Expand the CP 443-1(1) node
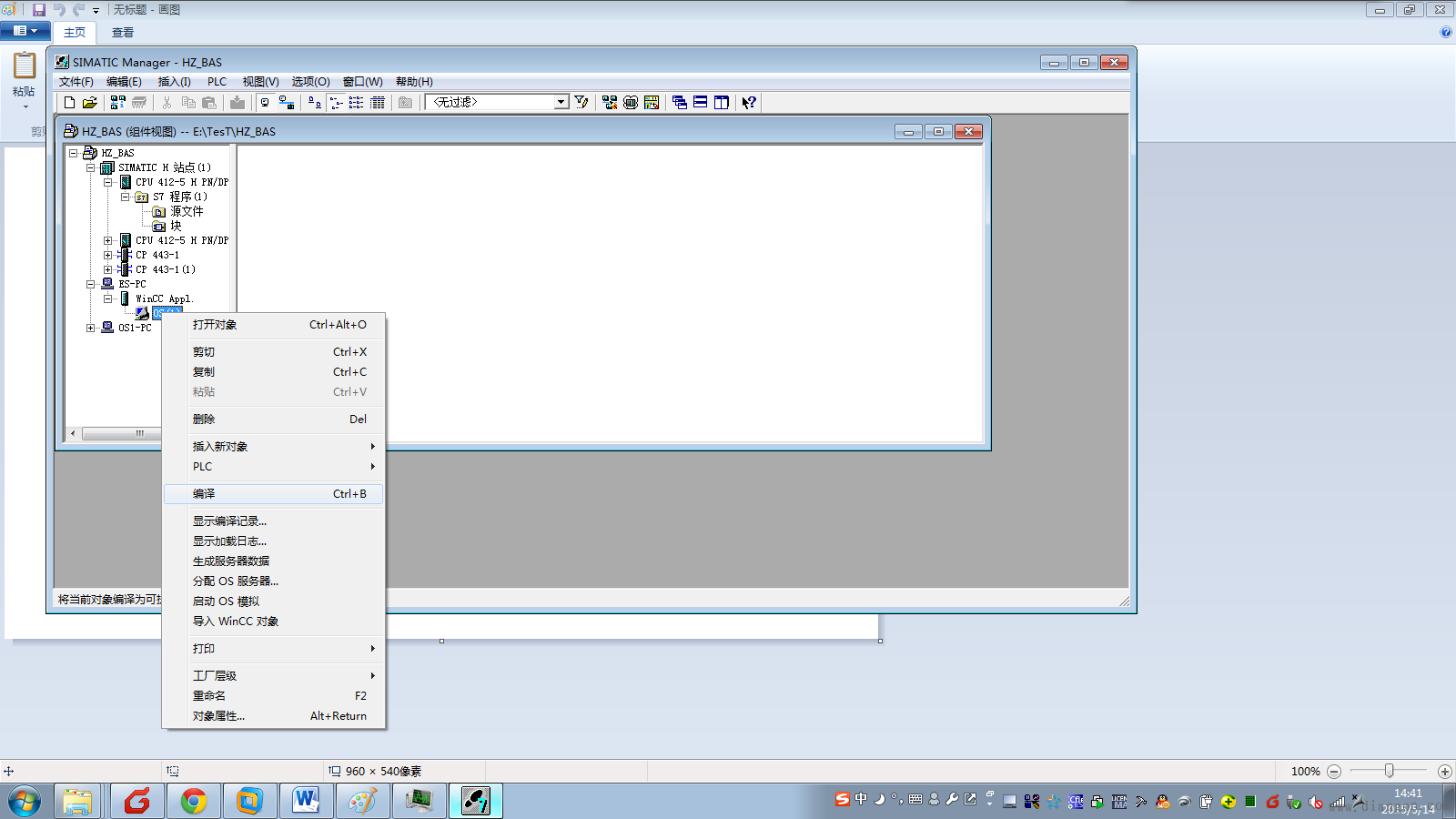Viewport: 1456px width, 819px height. (108, 270)
